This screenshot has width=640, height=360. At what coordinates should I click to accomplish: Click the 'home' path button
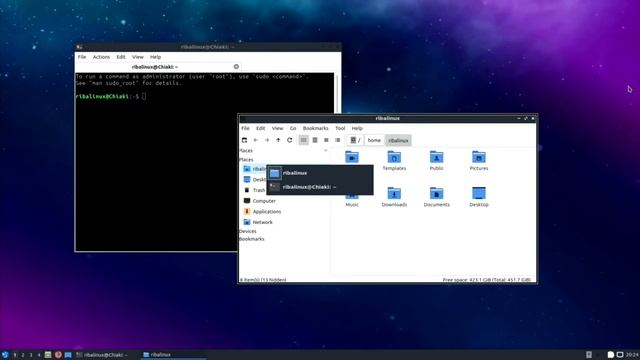[374, 140]
